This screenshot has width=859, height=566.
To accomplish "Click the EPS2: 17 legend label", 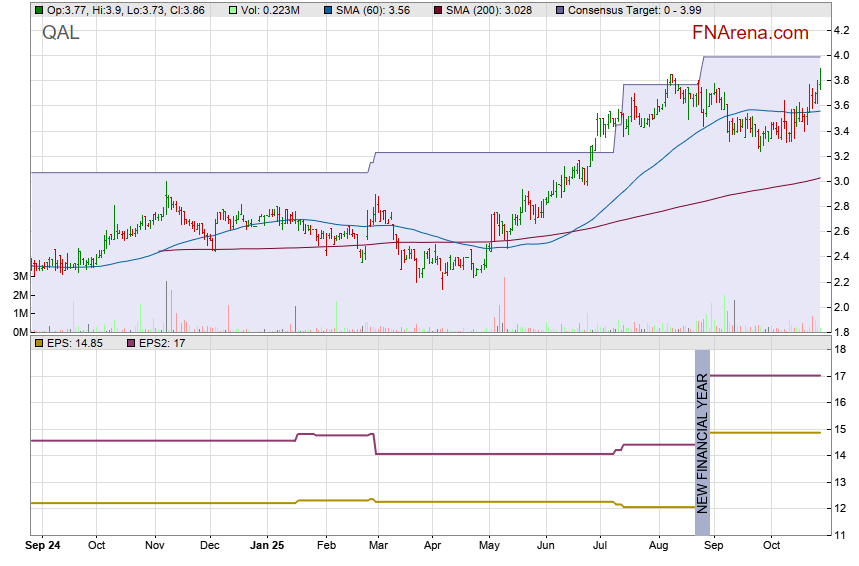I will pyautogui.click(x=162, y=343).
